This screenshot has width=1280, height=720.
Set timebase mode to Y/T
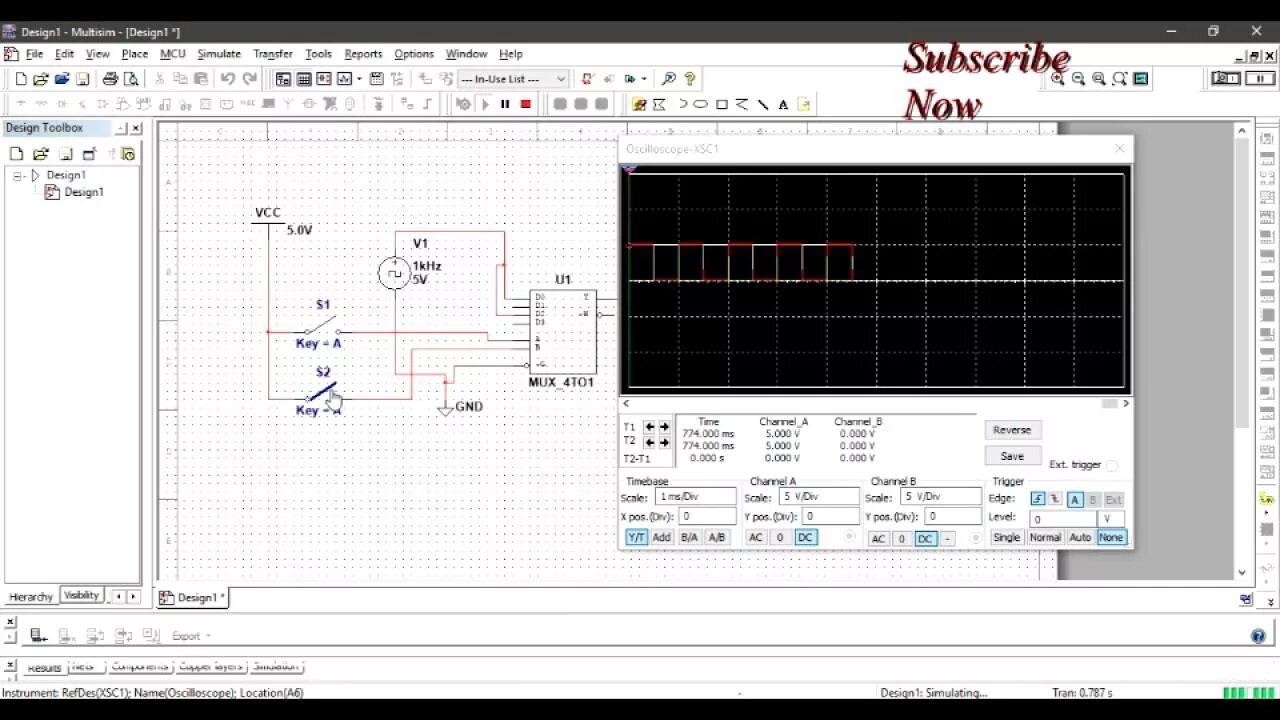(636, 538)
